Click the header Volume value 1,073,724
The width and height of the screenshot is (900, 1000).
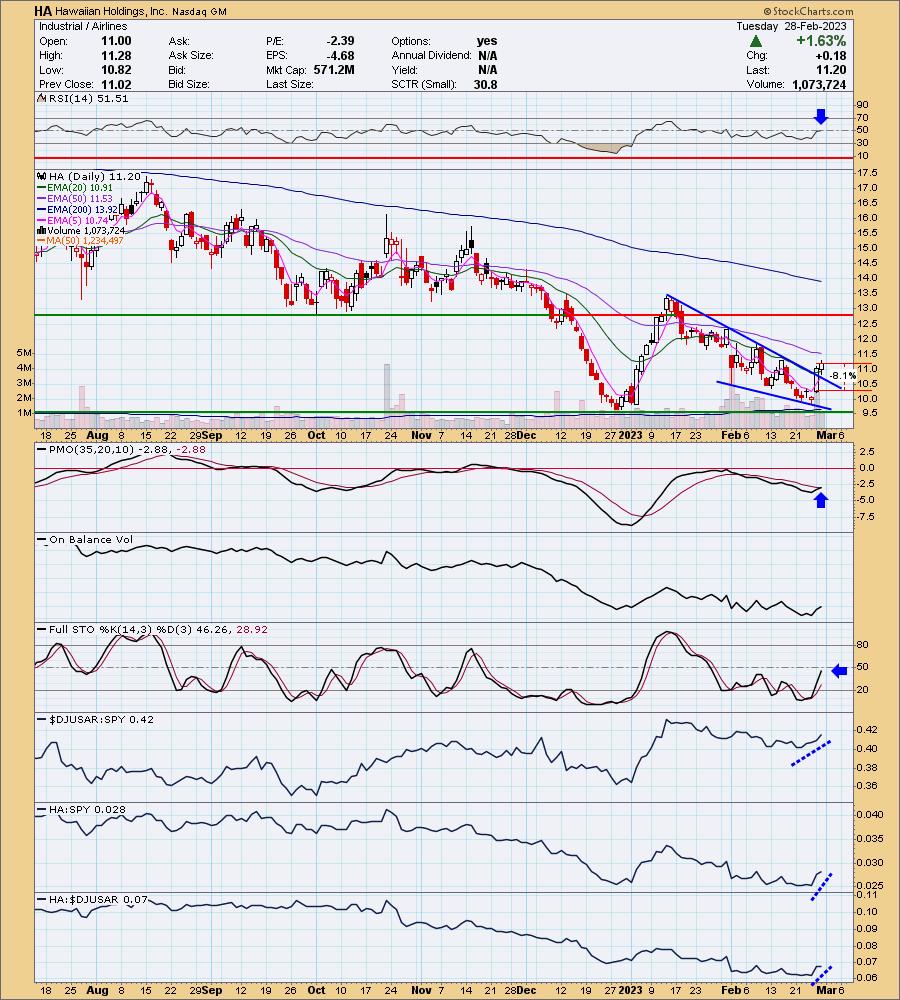pos(819,84)
